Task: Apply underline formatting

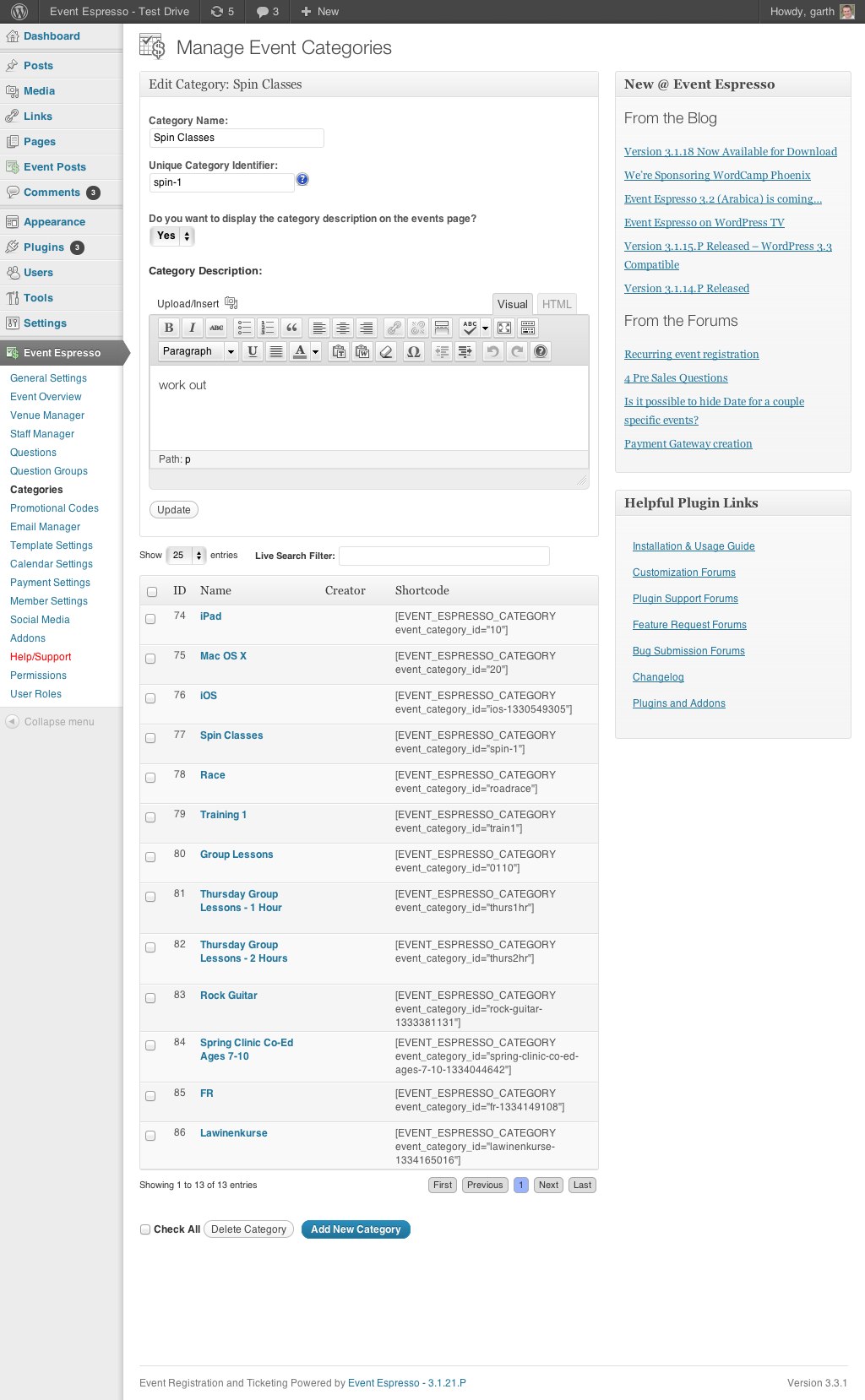Action: (252, 351)
